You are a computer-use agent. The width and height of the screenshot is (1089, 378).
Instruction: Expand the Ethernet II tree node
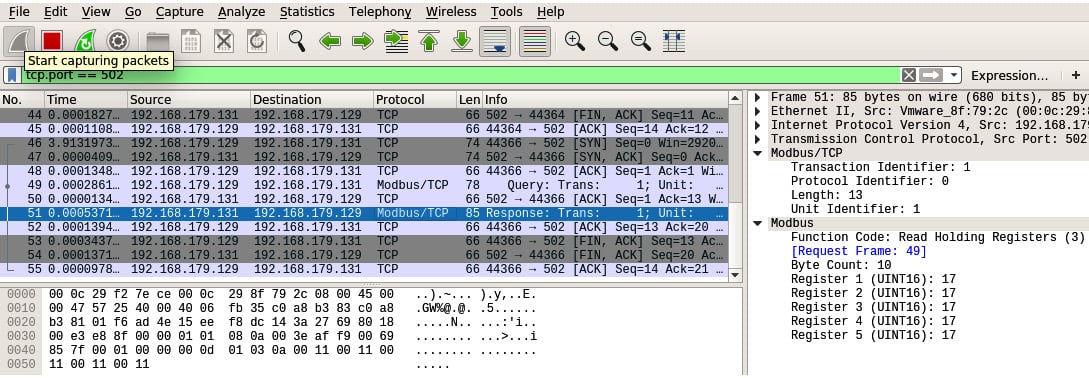click(757, 111)
